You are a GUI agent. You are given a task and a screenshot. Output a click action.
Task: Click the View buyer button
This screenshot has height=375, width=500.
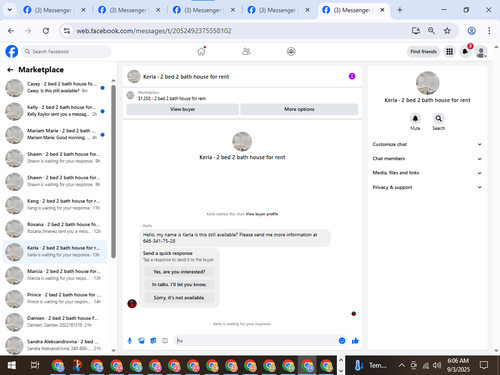tap(182, 109)
